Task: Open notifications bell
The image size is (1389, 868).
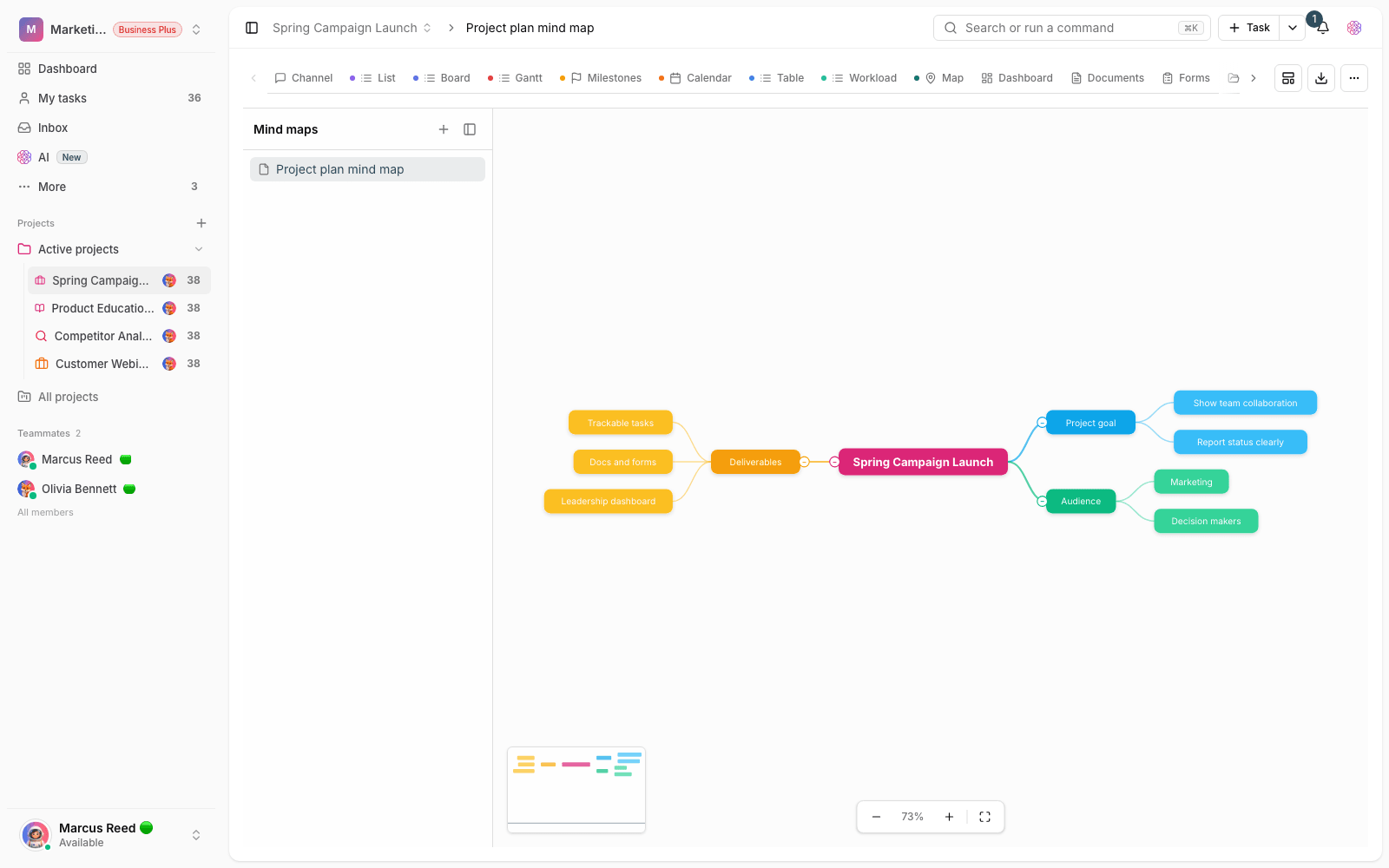Action: point(1323,28)
